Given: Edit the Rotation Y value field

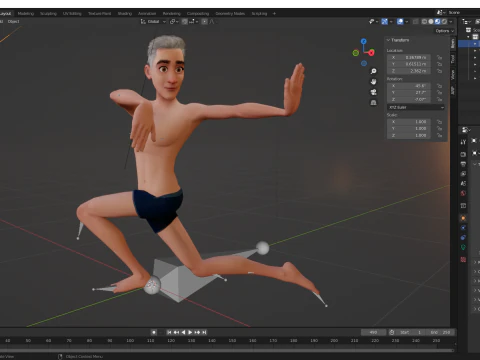Looking at the screenshot, I should (x=409, y=93).
